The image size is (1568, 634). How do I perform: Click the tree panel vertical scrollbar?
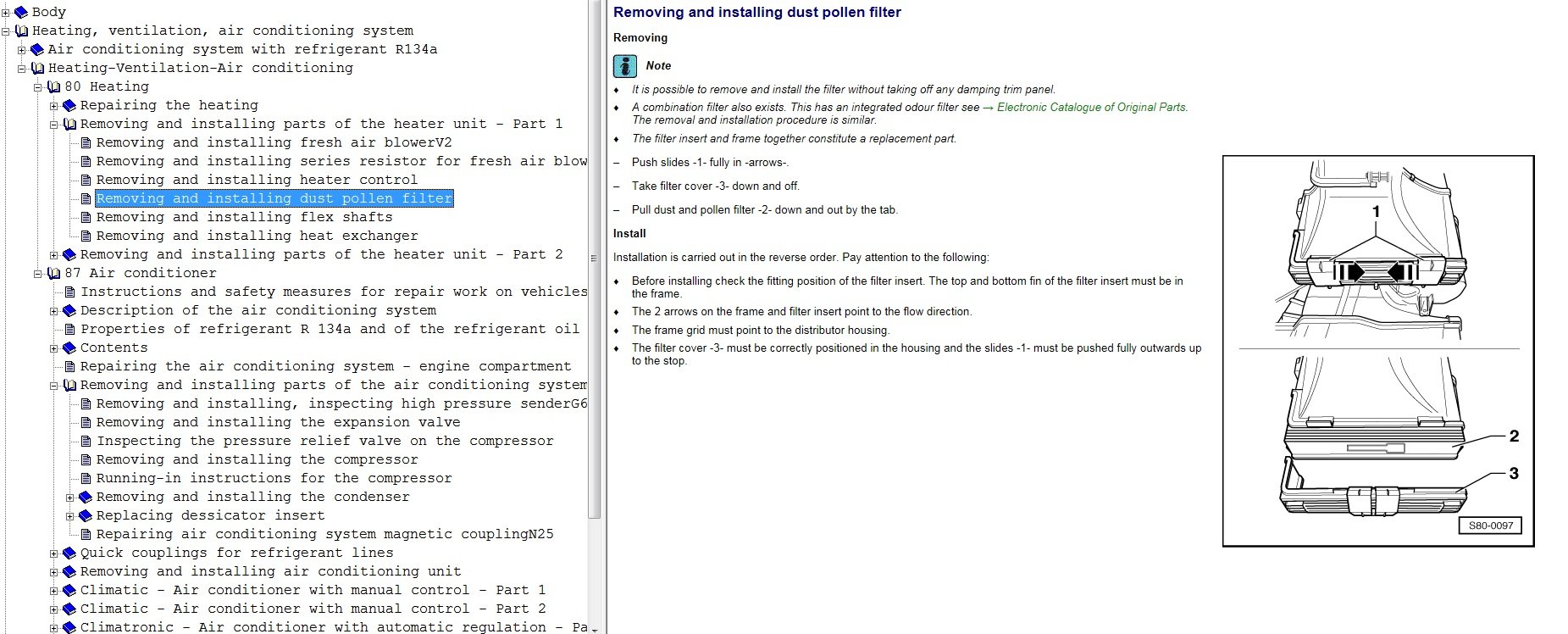tap(595, 259)
